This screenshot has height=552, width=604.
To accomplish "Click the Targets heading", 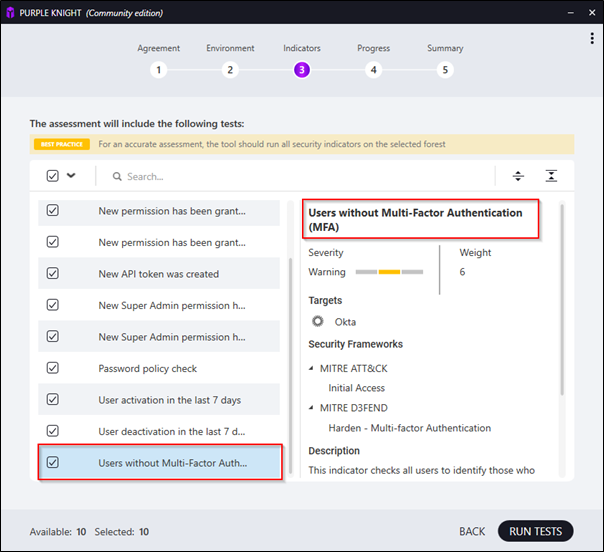I will 325,300.
